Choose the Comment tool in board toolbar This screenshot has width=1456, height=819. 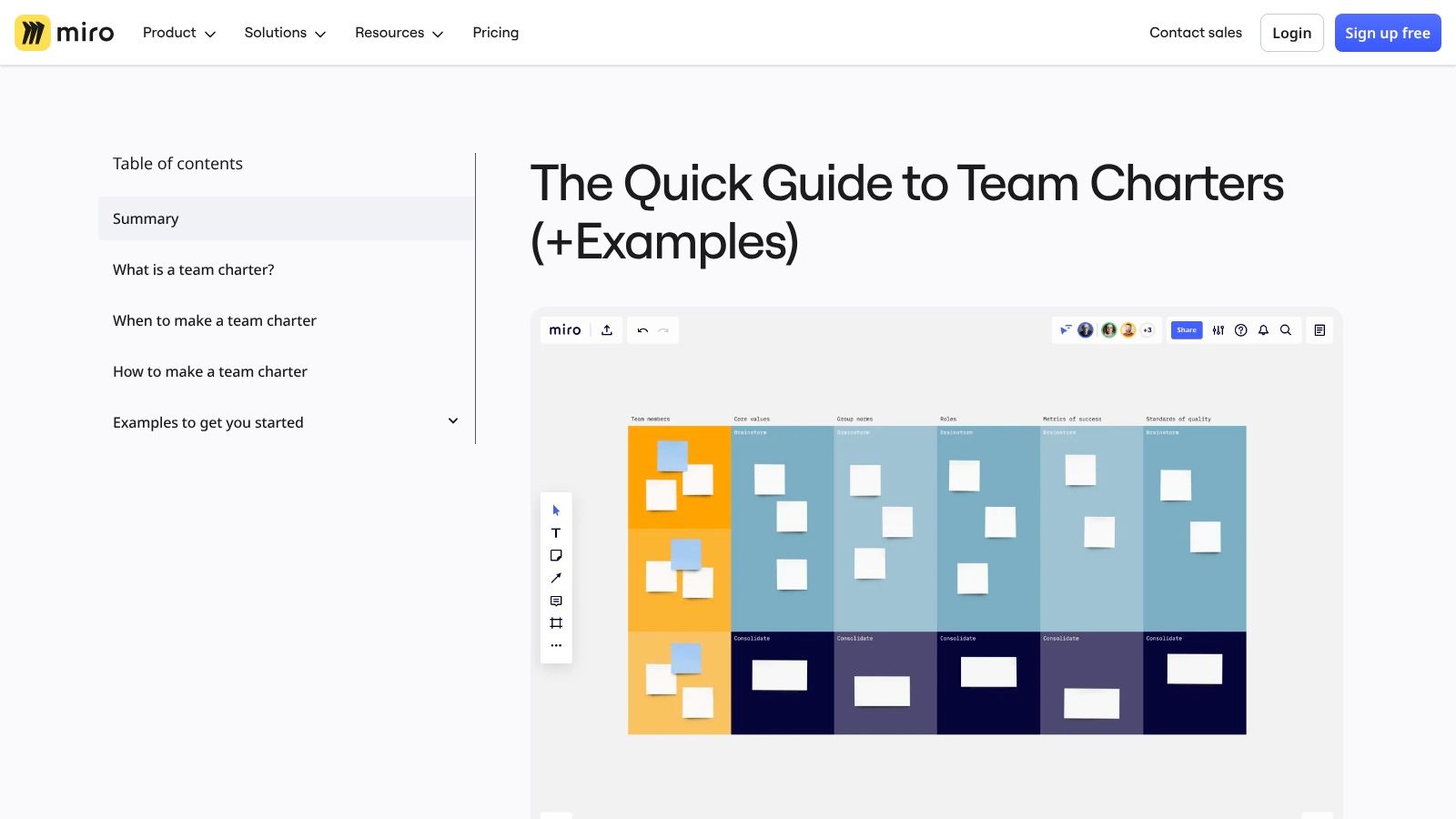(556, 601)
